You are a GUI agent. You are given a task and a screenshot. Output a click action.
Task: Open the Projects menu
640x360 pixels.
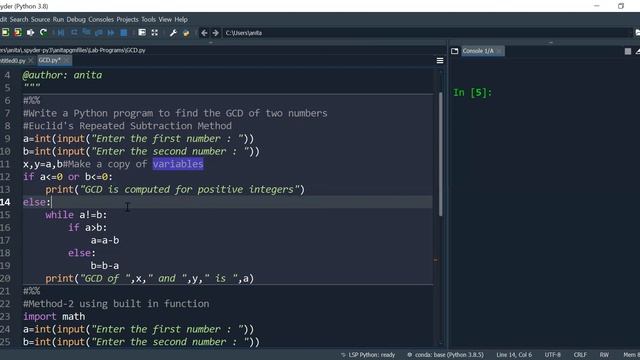tap(127, 20)
